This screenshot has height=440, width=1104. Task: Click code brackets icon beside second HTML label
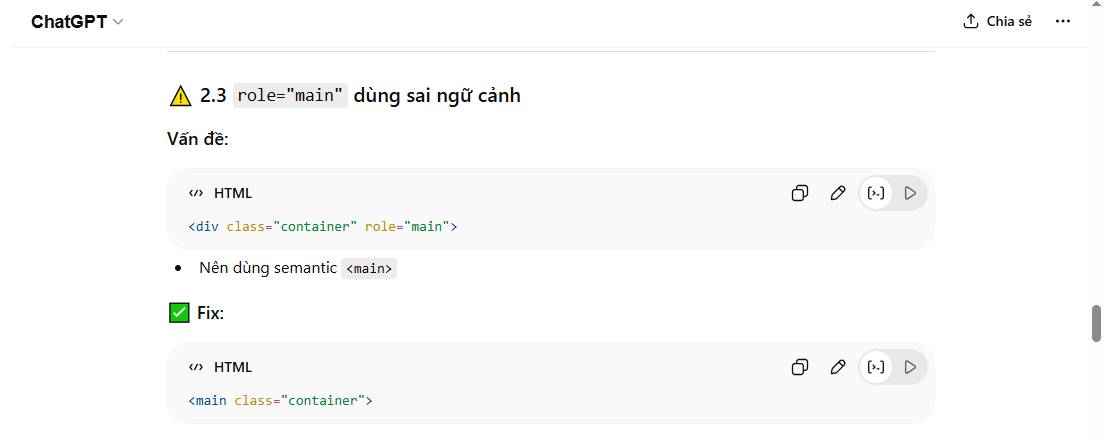click(x=196, y=367)
